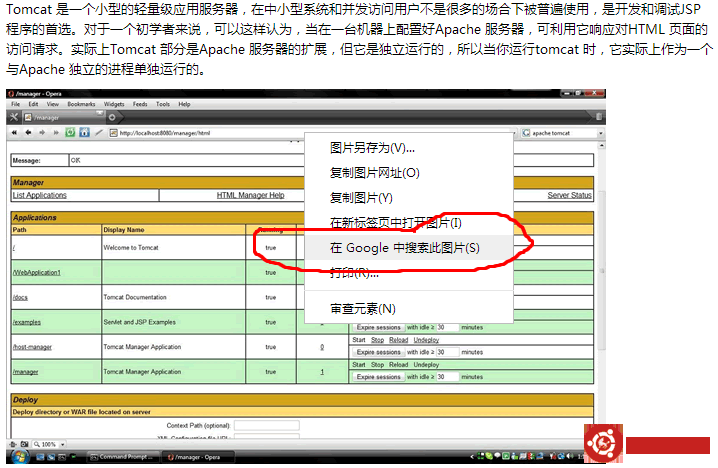The image size is (718, 468).
Task: Select 图片另存为(V)... from context menu
Action: click(372, 148)
